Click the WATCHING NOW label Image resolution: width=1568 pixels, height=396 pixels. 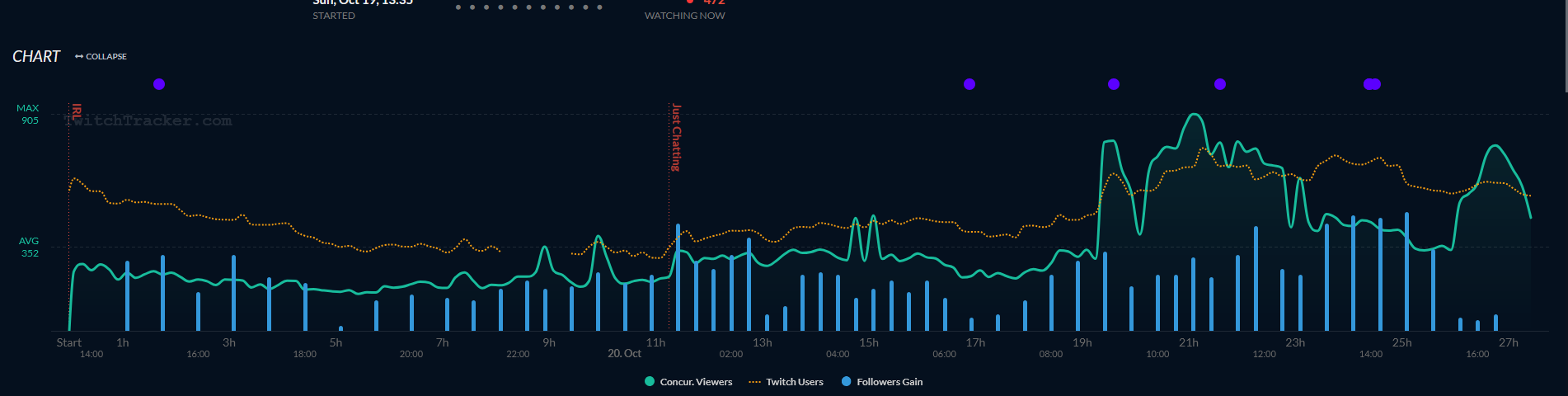pyautogui.click(x=685, y=16)
